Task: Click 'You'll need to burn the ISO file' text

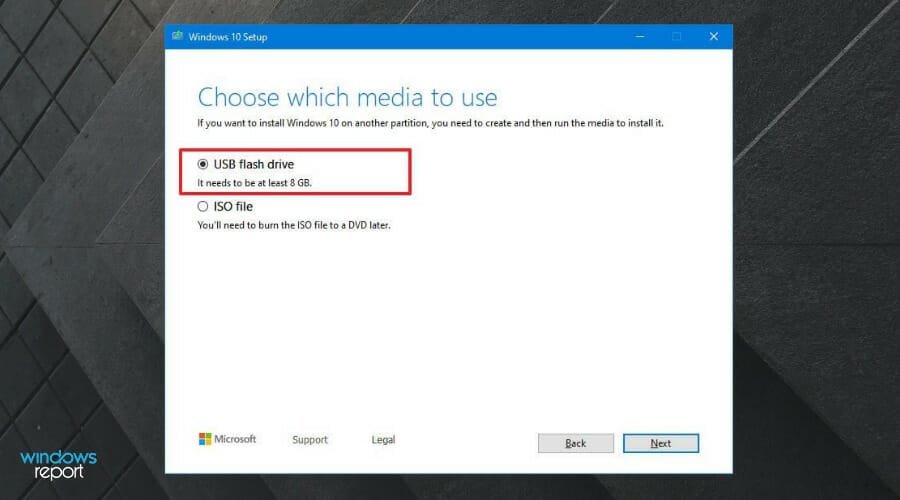Action: pyautogui.click(x=294, y=226)
